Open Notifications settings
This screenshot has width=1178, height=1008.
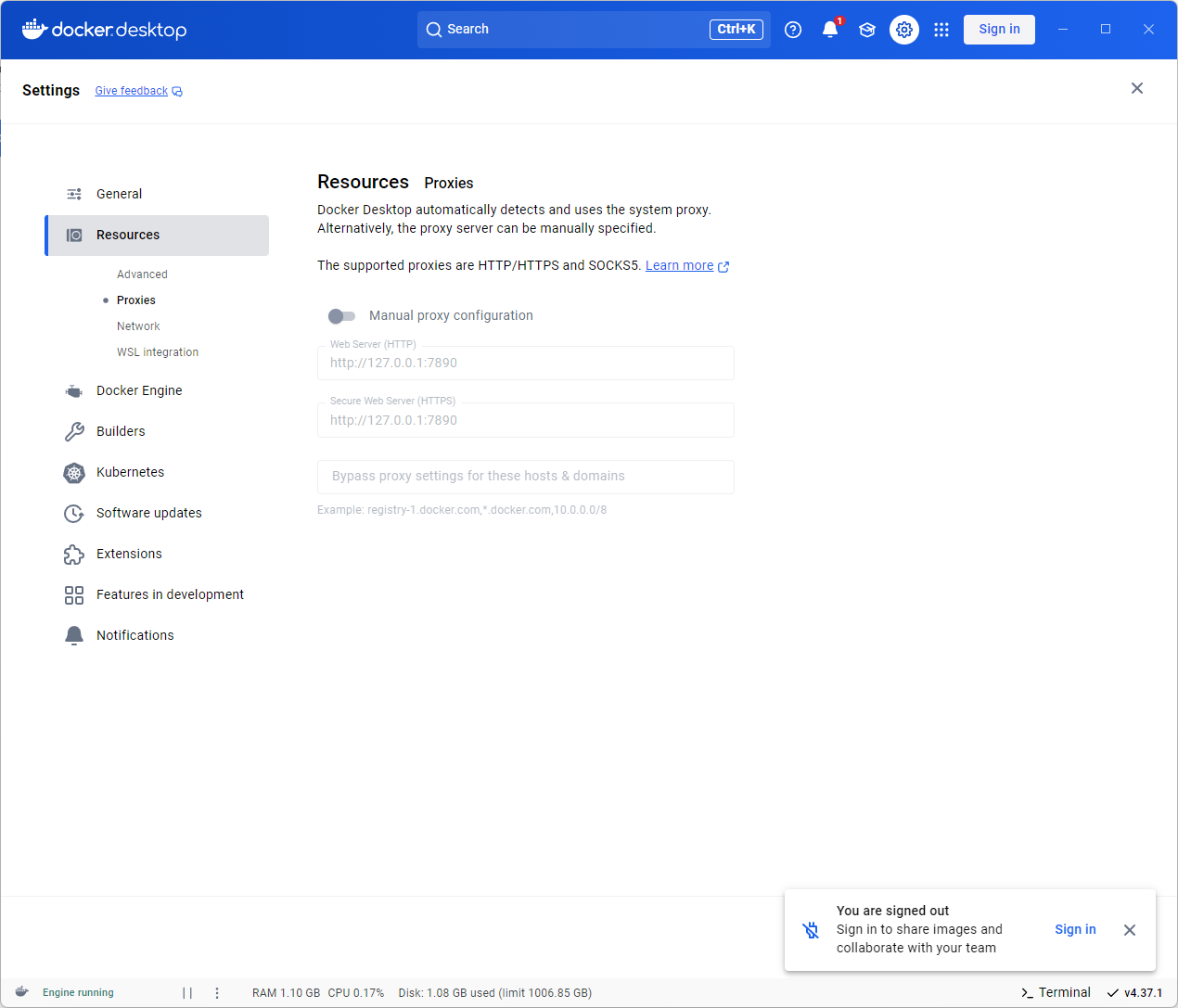(158, 636)
